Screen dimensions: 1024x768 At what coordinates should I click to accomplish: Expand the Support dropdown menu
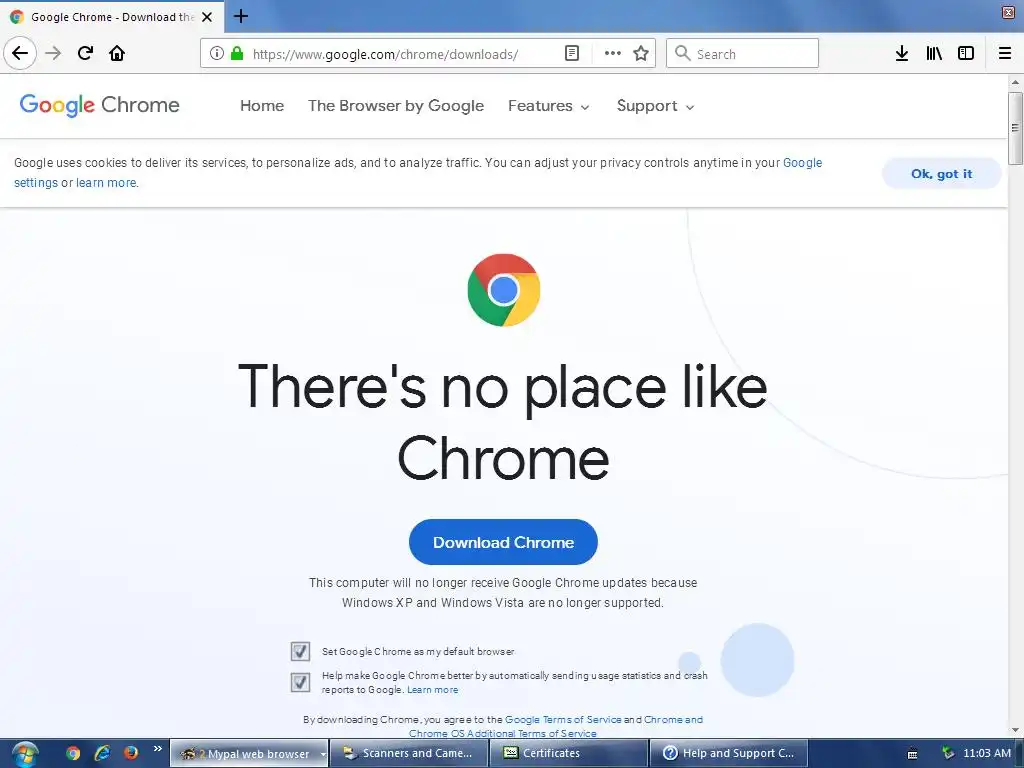(x=655, y=106)
